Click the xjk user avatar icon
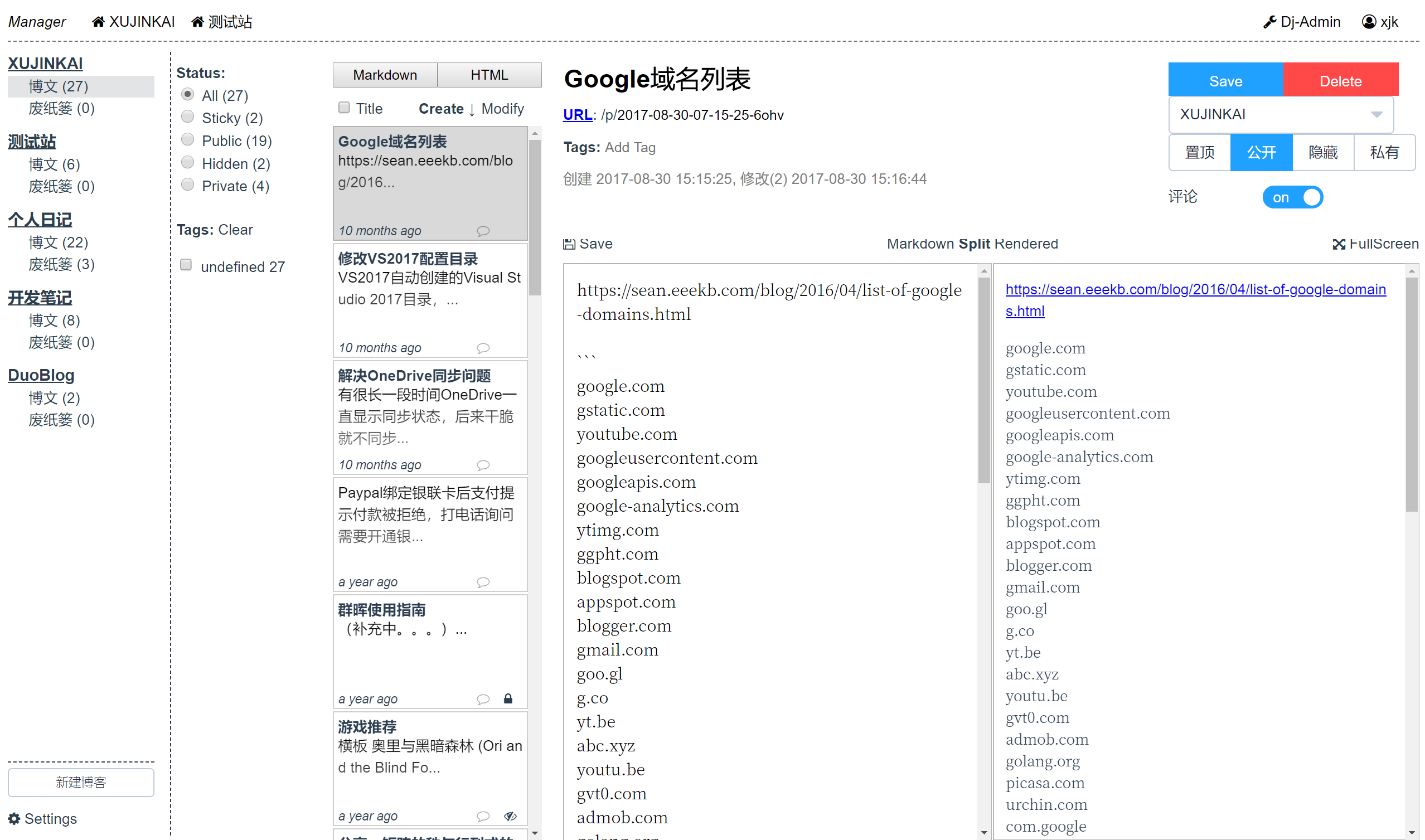Image resolution: width=1425 pixels, height=840 pixels. (1368, 22)
